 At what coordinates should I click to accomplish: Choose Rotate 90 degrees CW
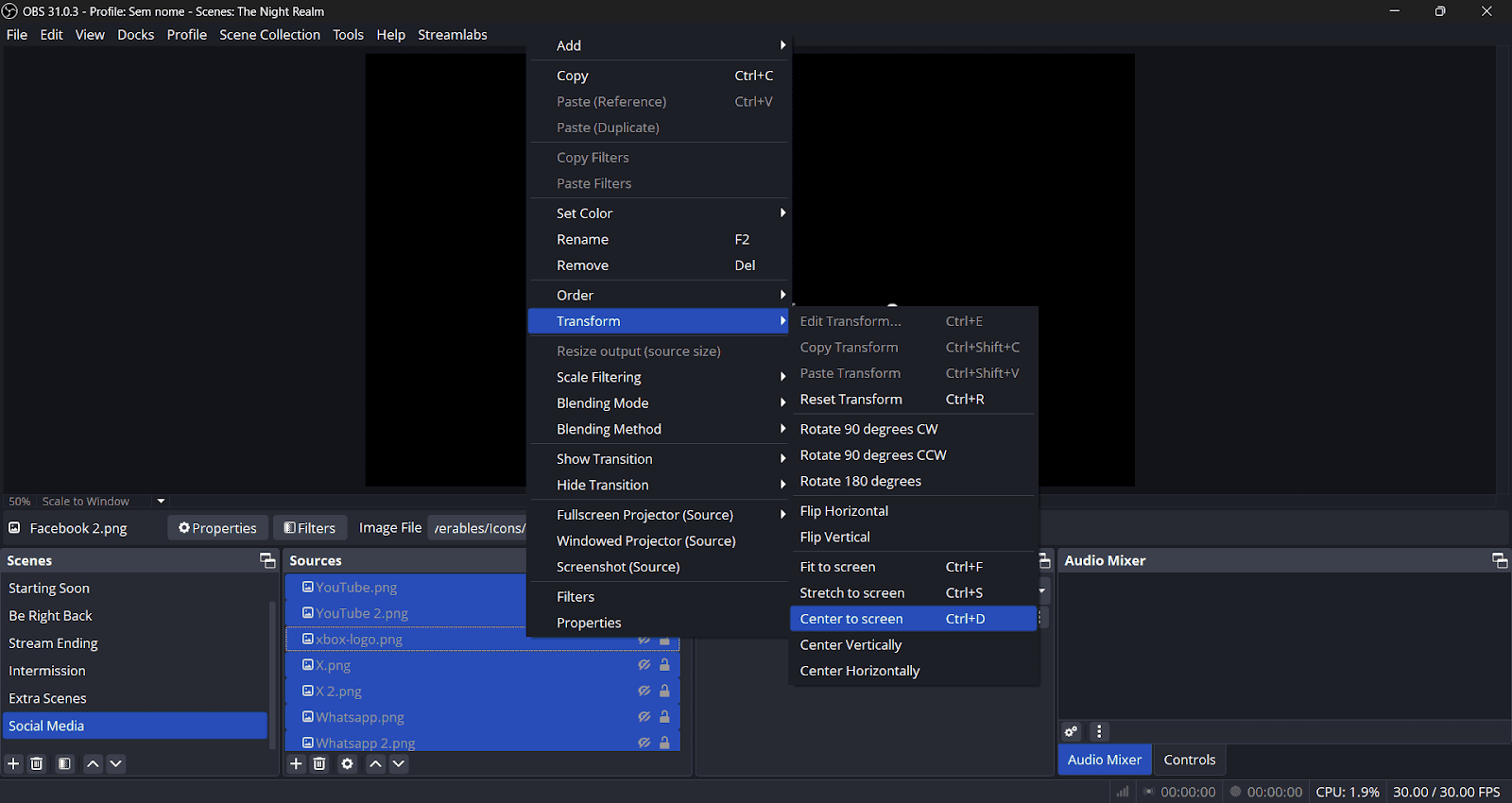913,429
